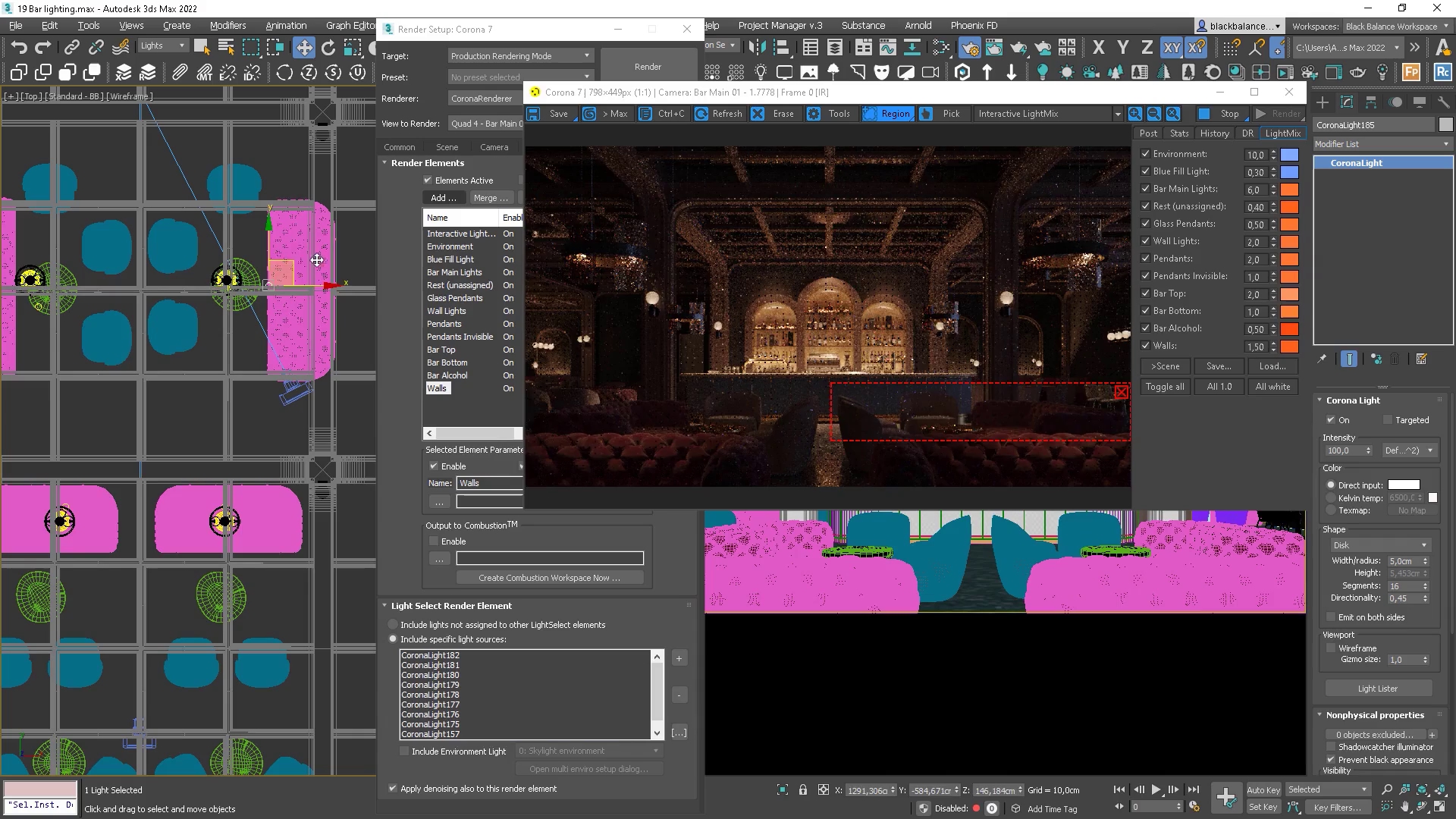Screen dimensions: 1456x819
Task: Open the light Shape Disk dropdown
Action: click(x=1379, y=545)
